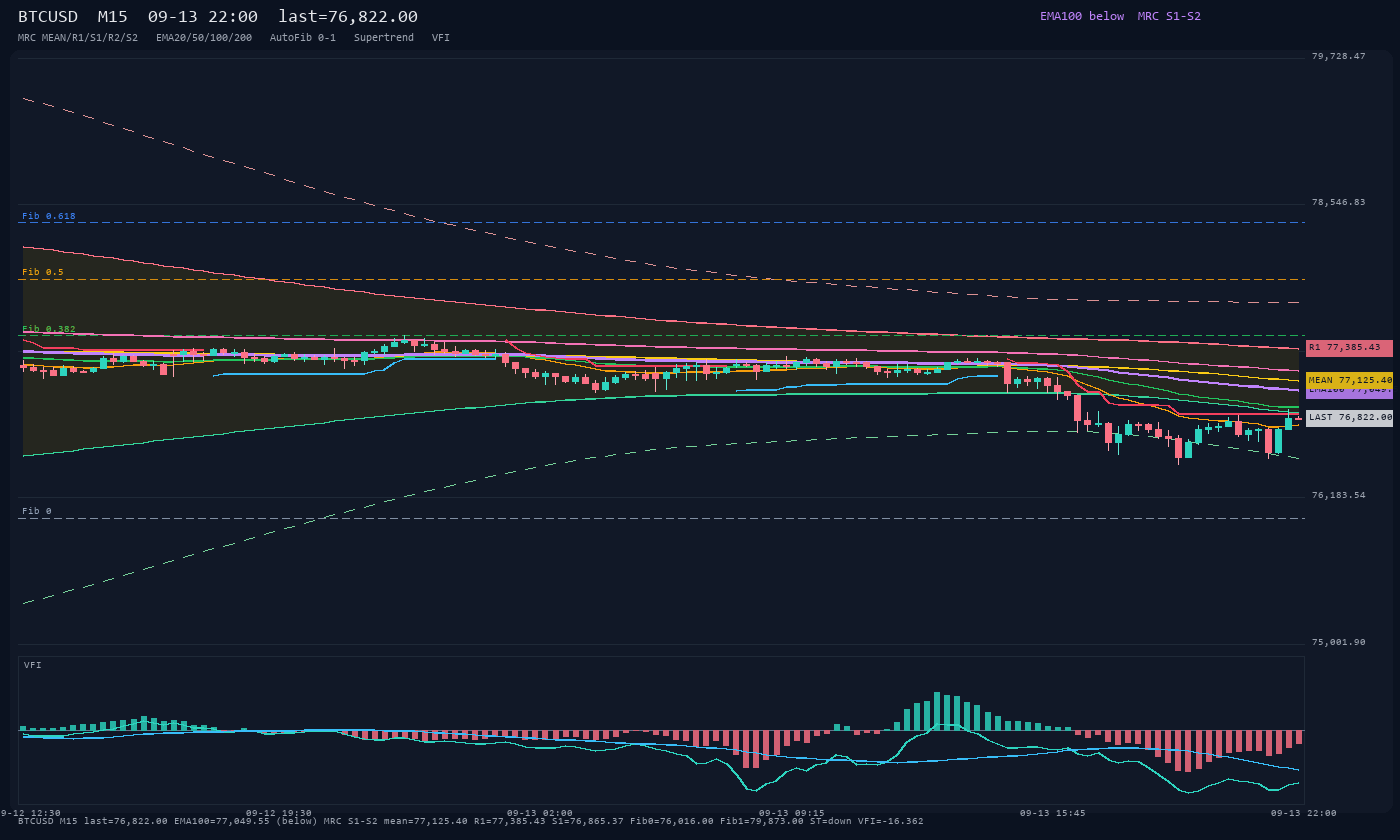
Task: Click the VFI label in the indicator list
Action: point(441,37)
